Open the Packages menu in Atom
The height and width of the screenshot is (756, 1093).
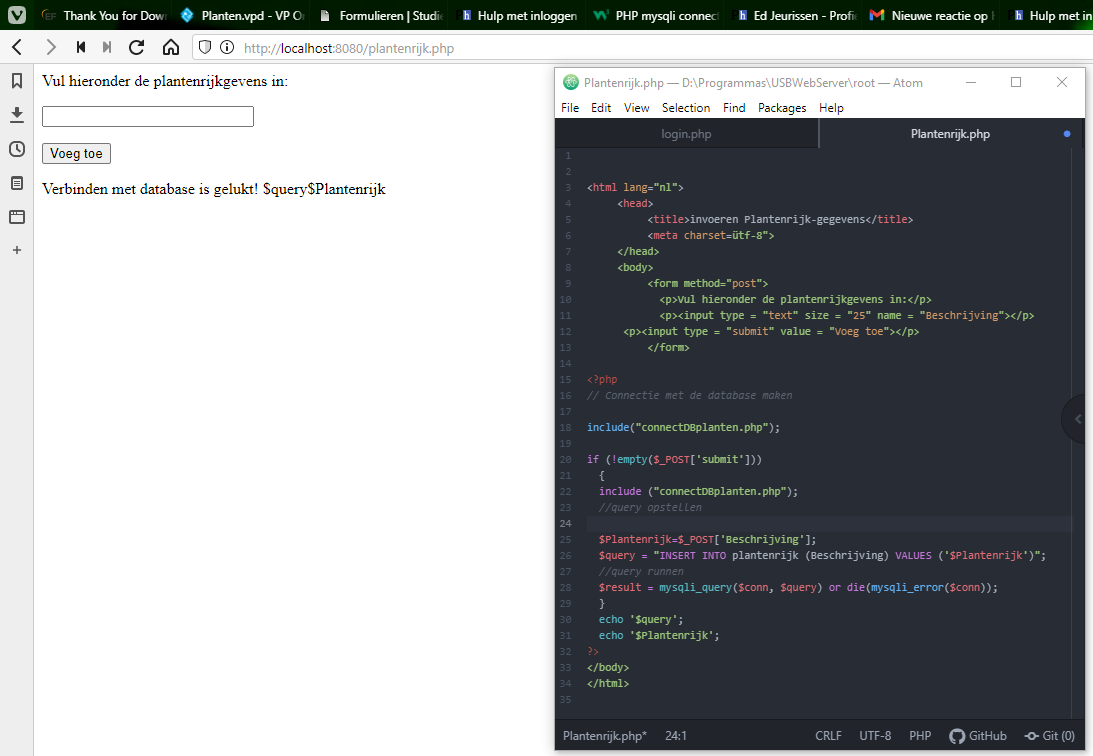click(x=782, y=107)
